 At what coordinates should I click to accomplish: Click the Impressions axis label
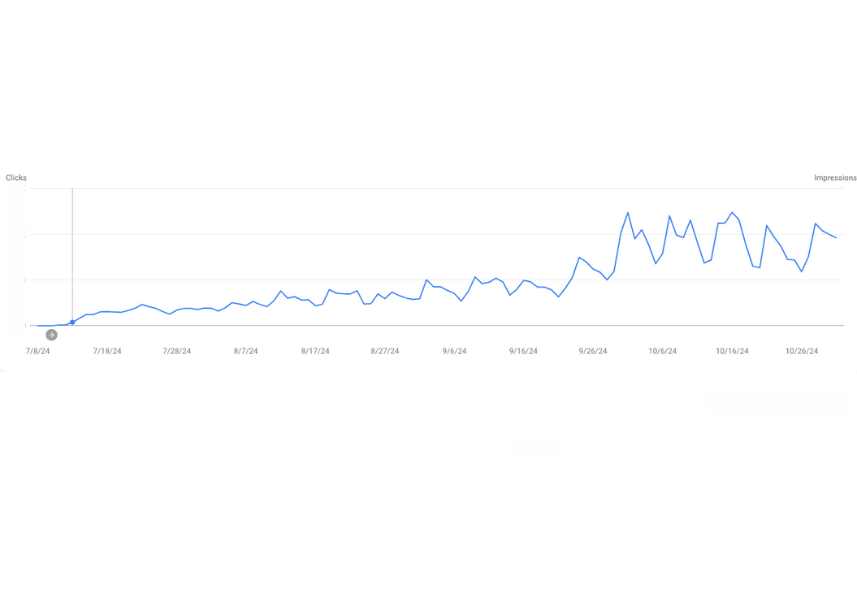[x=835, y=178]
